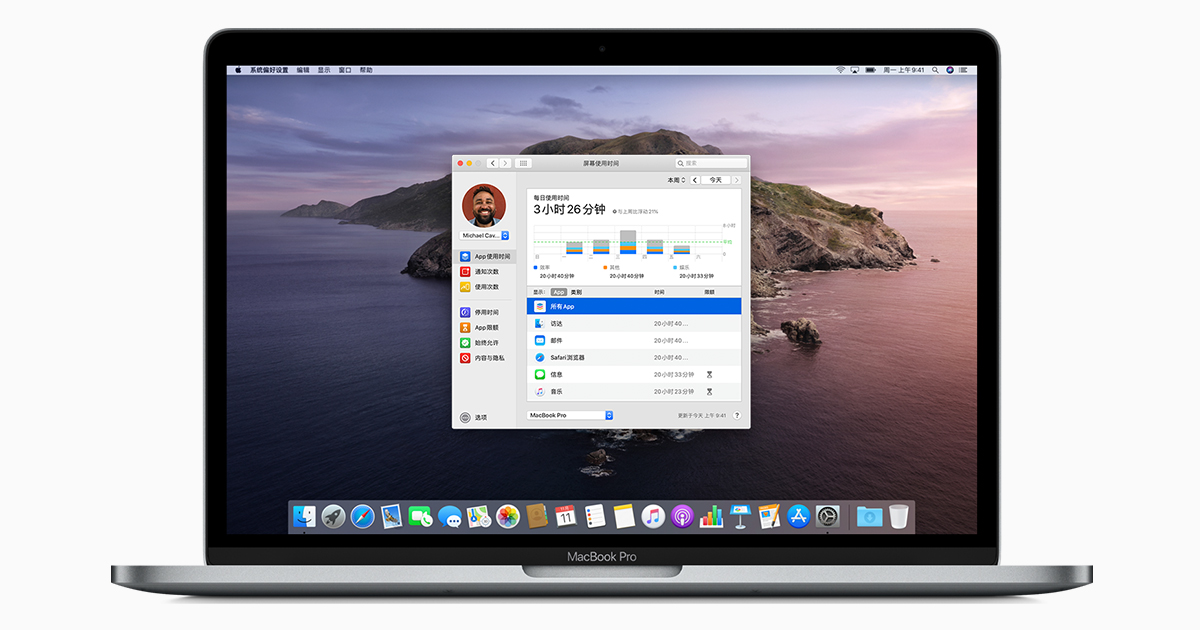
Task: Open the 本周 time range dropdown
Action: tap(676, 180)
